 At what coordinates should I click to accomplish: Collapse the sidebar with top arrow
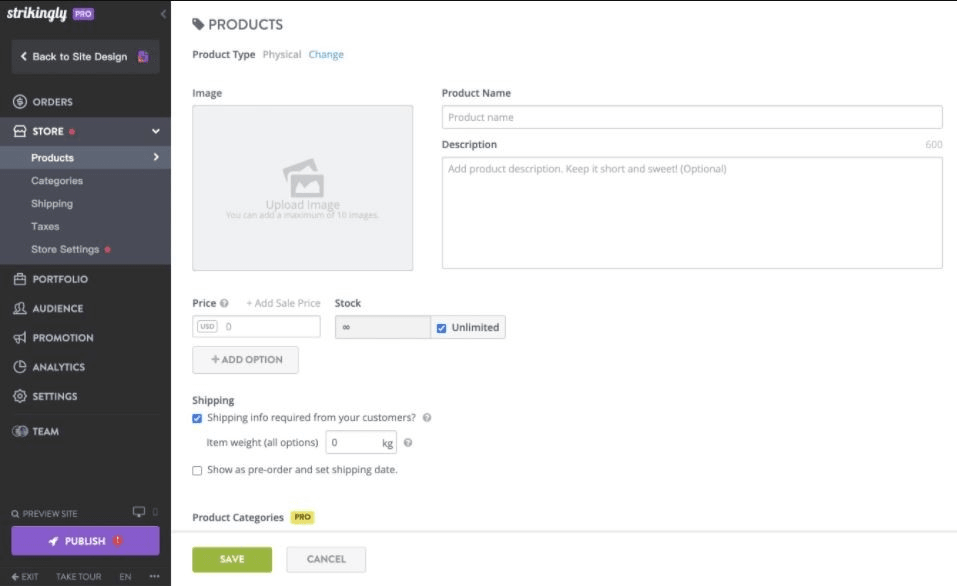point(163,14)
